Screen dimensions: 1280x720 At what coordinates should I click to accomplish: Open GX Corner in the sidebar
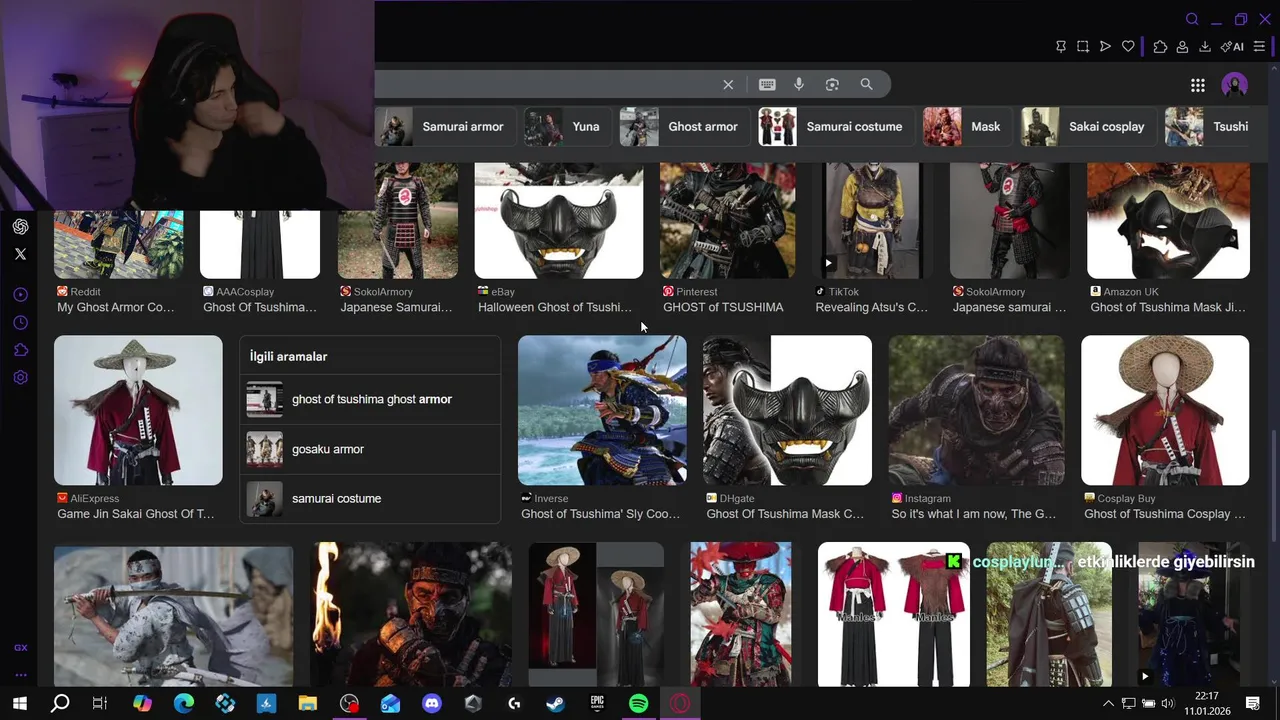click(x=20, y=648)
